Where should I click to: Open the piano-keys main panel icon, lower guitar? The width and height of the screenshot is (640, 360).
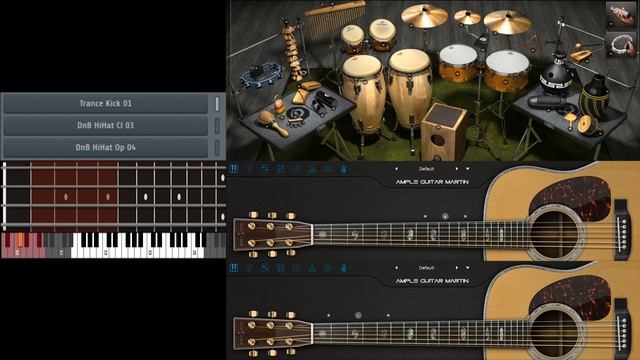(234, 268)
